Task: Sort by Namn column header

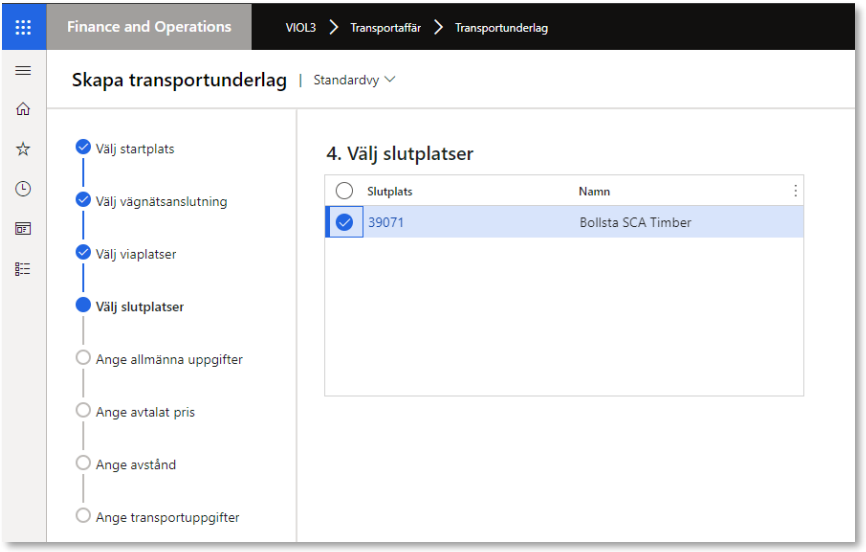Action: [x=594, y=191]
